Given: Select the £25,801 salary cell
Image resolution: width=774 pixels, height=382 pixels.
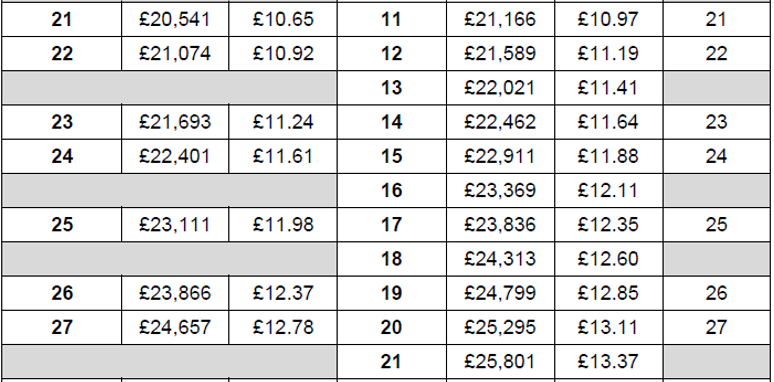Looking at the screenshot, I should point(500,362).
